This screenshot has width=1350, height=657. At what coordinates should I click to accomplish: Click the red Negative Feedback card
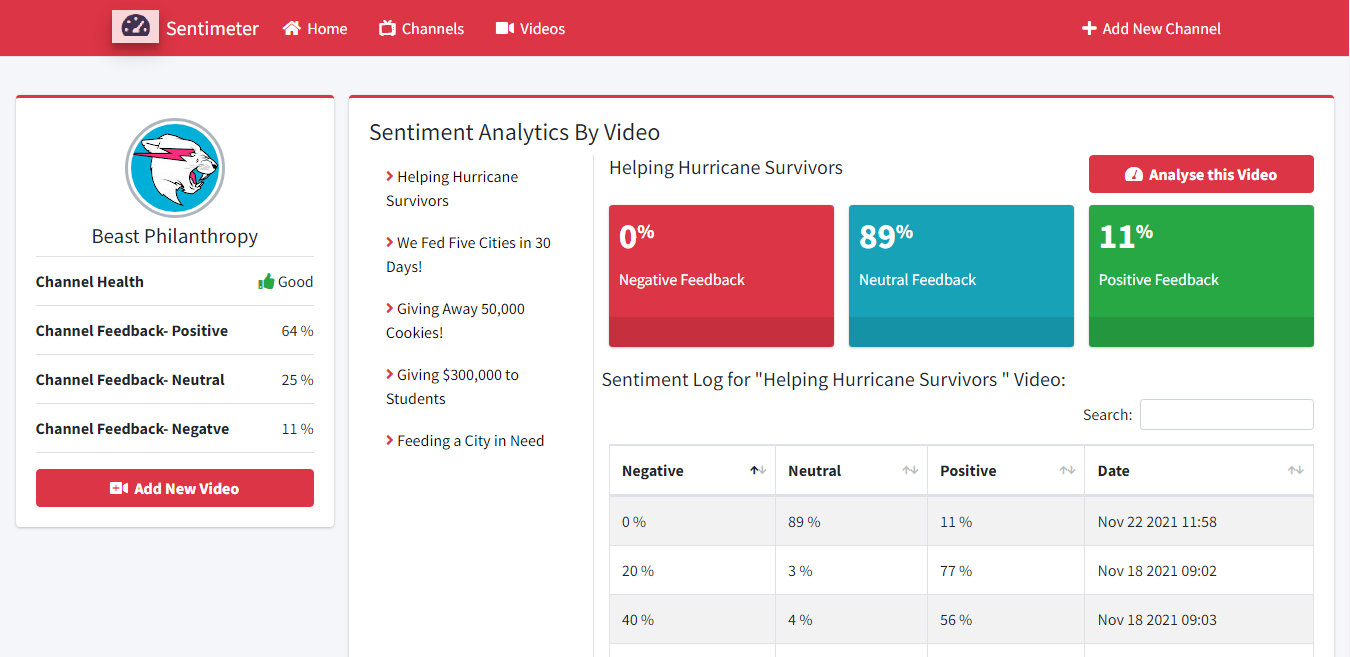click(721, 276)
